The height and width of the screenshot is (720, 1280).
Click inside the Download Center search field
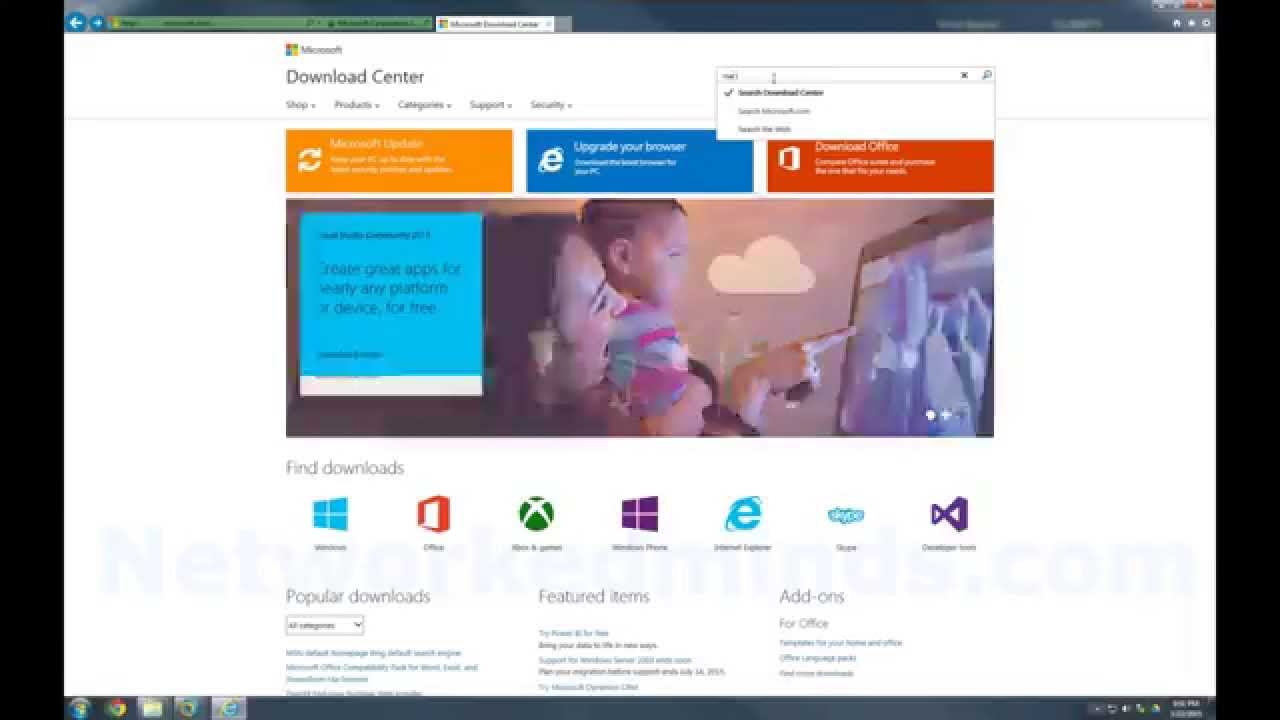[840, 75]
